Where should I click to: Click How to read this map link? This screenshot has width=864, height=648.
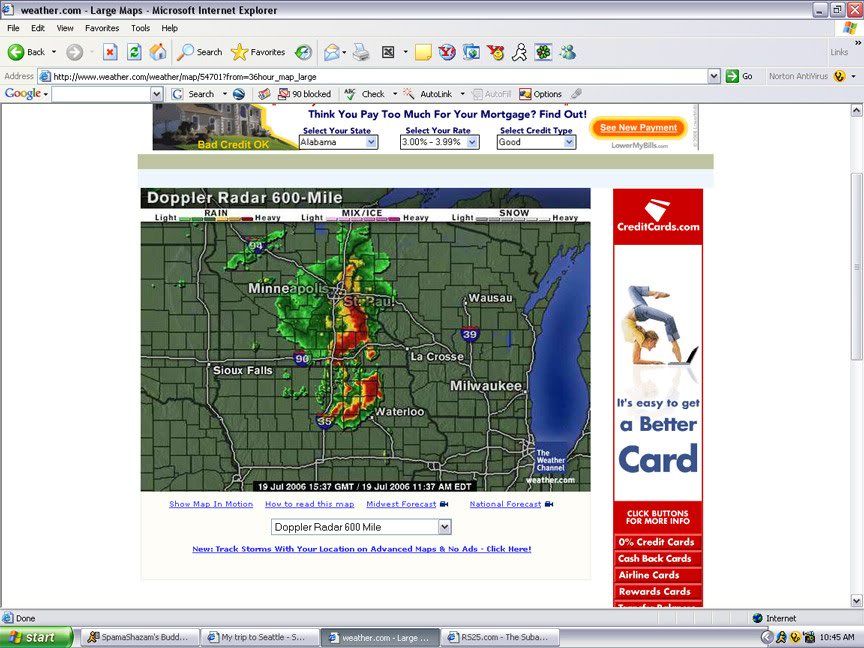(310, 504)
